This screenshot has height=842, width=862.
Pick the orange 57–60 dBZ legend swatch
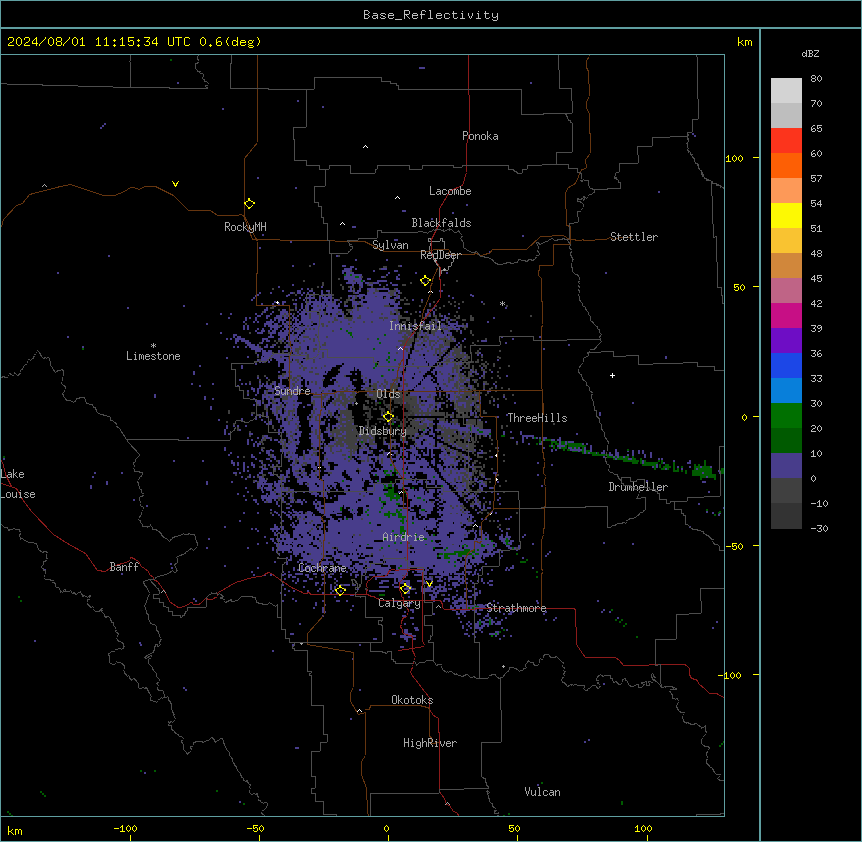pos(786,165)
